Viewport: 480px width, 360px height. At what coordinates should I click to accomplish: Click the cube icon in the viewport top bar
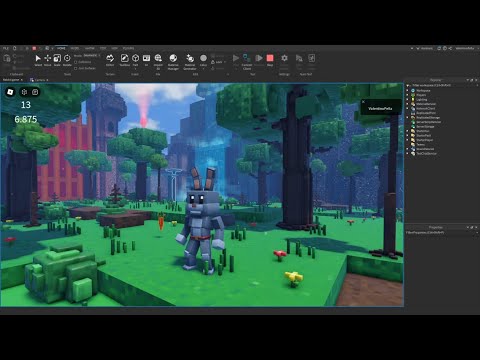coord(24,92)
